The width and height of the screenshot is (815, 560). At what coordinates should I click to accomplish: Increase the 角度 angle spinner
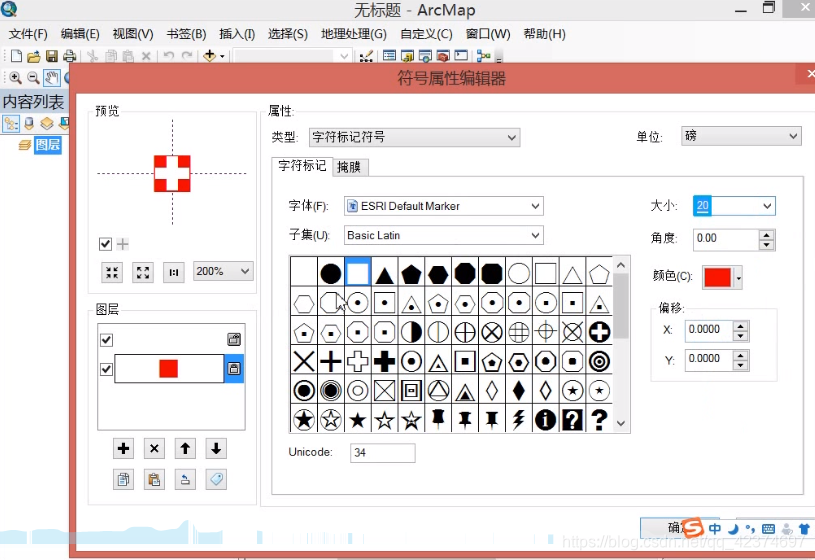[x=767, y=235]
